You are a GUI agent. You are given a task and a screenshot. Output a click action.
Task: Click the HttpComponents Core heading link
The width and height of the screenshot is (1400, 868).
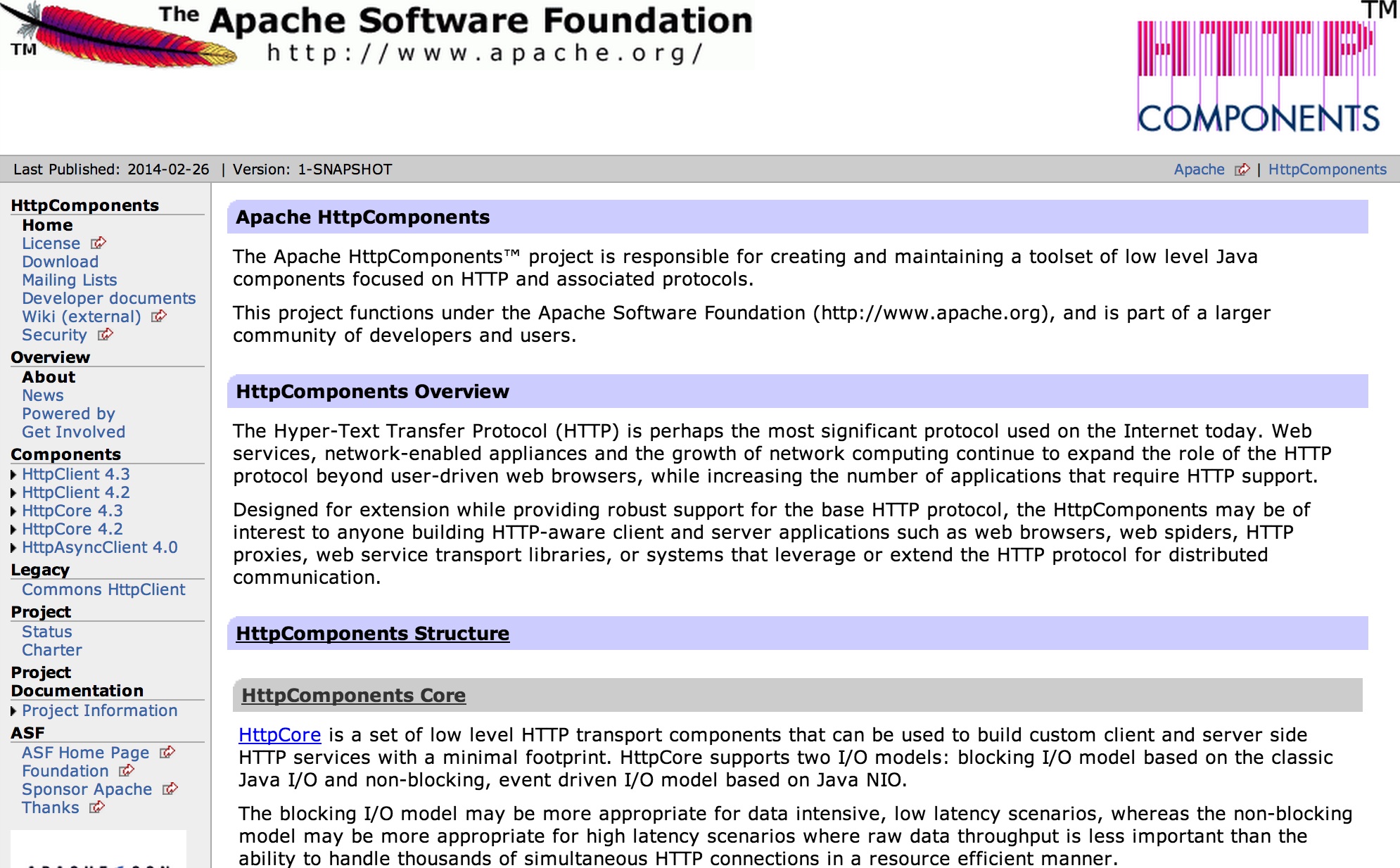point(354,696)
